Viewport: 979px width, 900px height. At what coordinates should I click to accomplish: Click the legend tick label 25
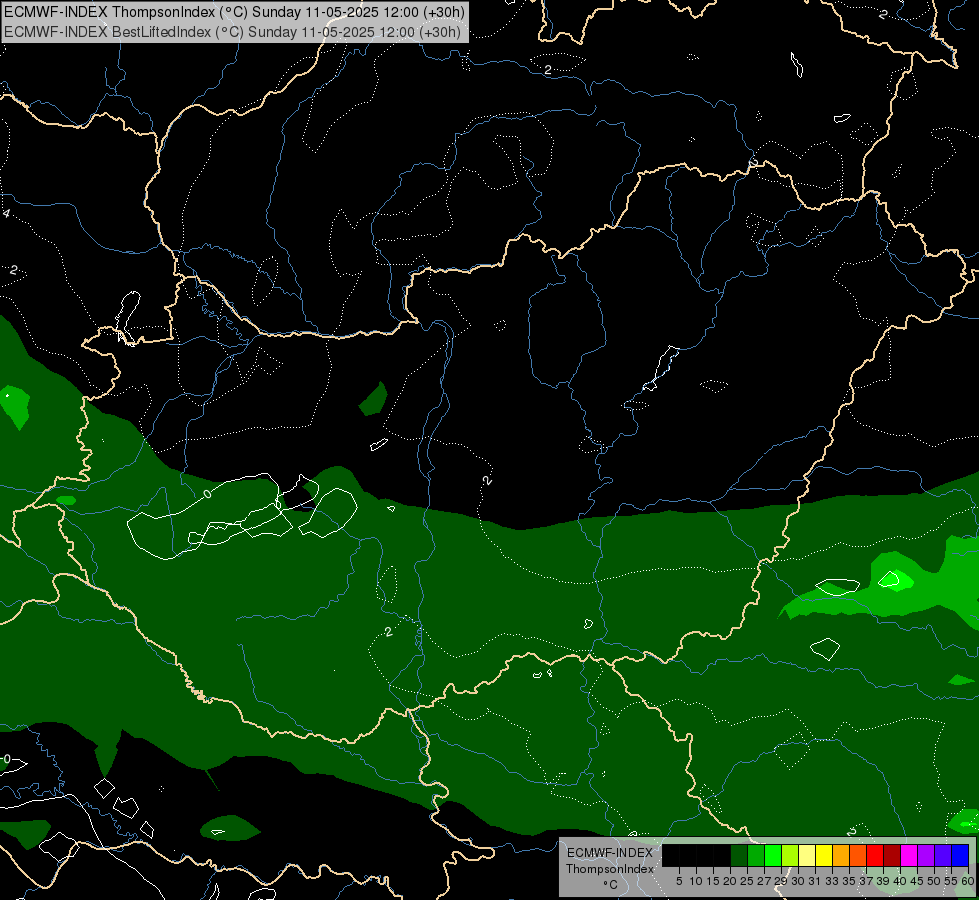747,881
